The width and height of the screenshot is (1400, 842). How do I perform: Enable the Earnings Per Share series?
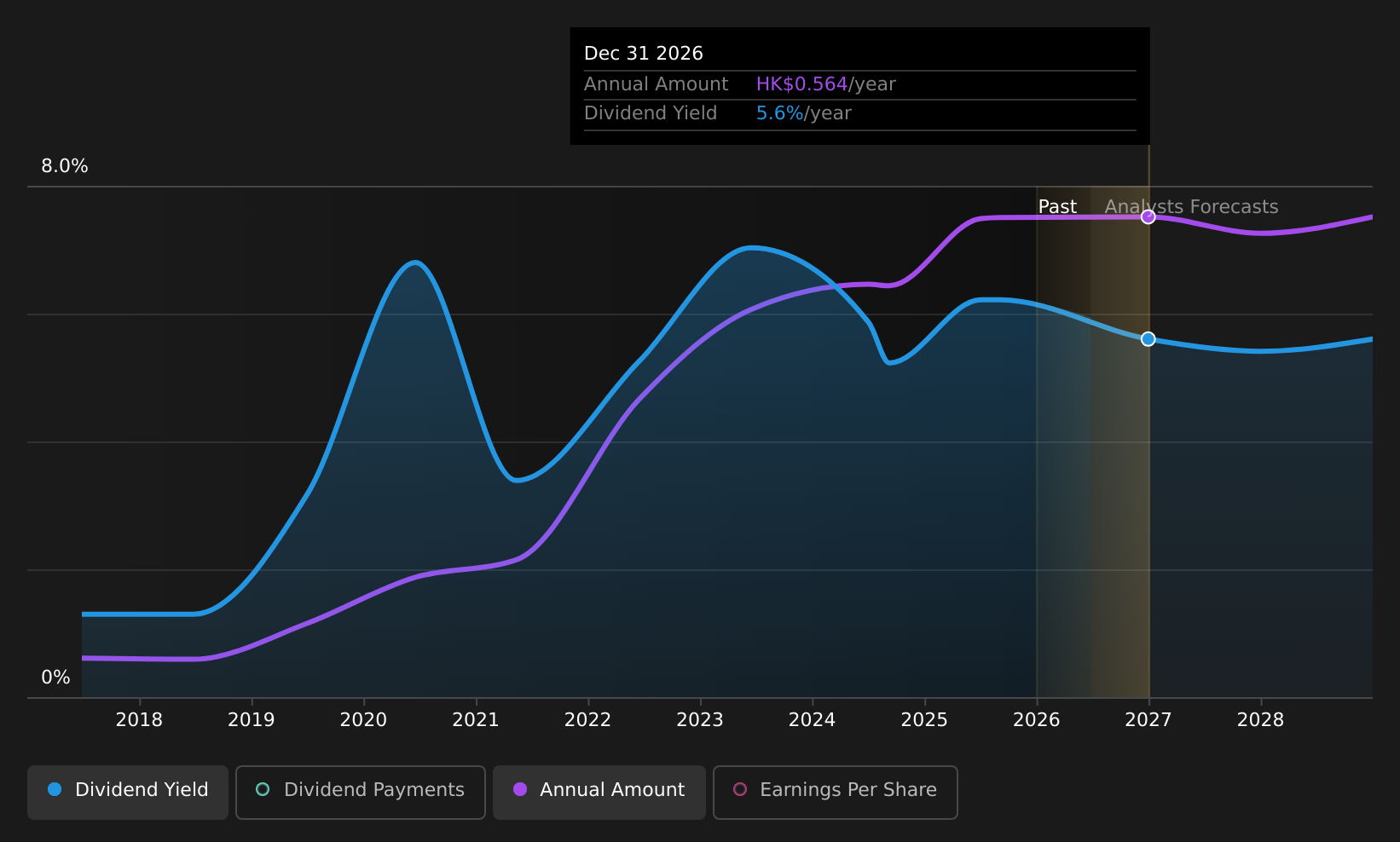836,793
